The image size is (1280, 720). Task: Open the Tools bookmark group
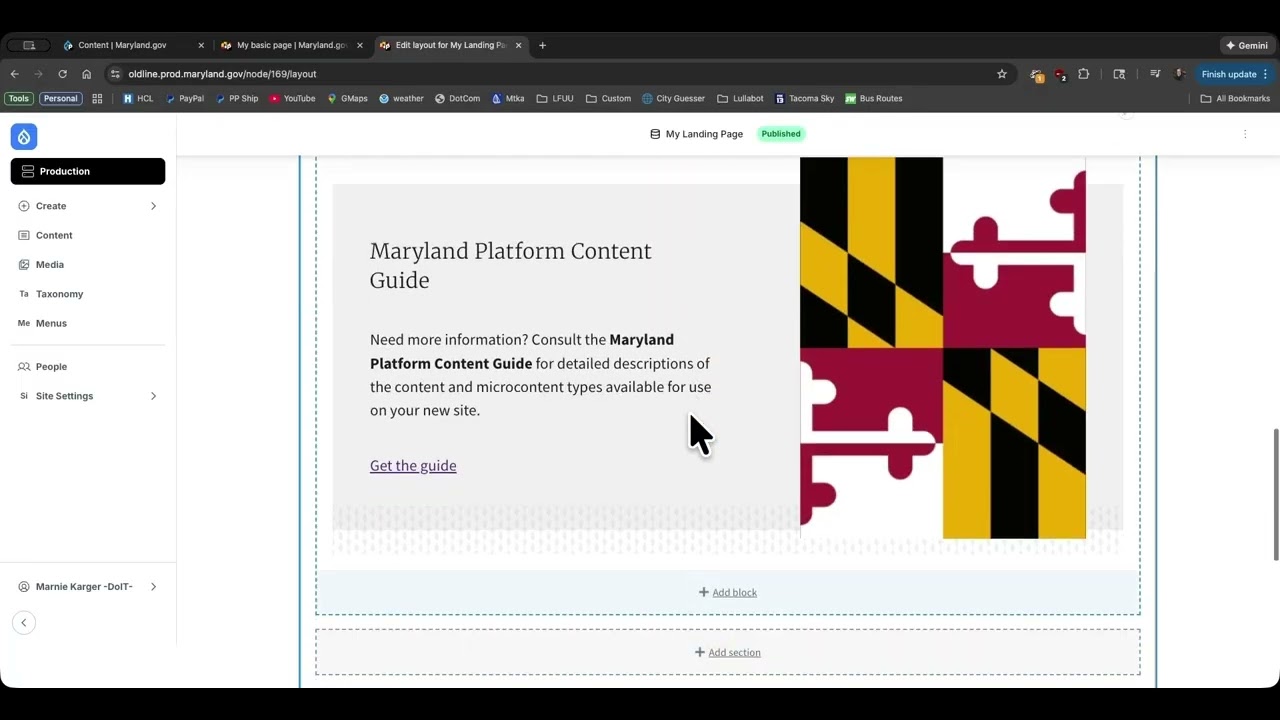[x=19, y=98]
